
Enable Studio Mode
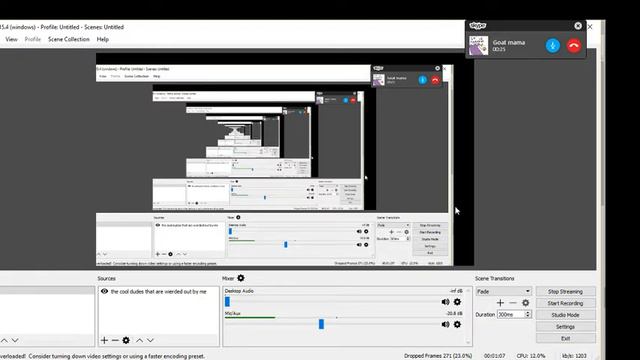[x=565, y=315]
